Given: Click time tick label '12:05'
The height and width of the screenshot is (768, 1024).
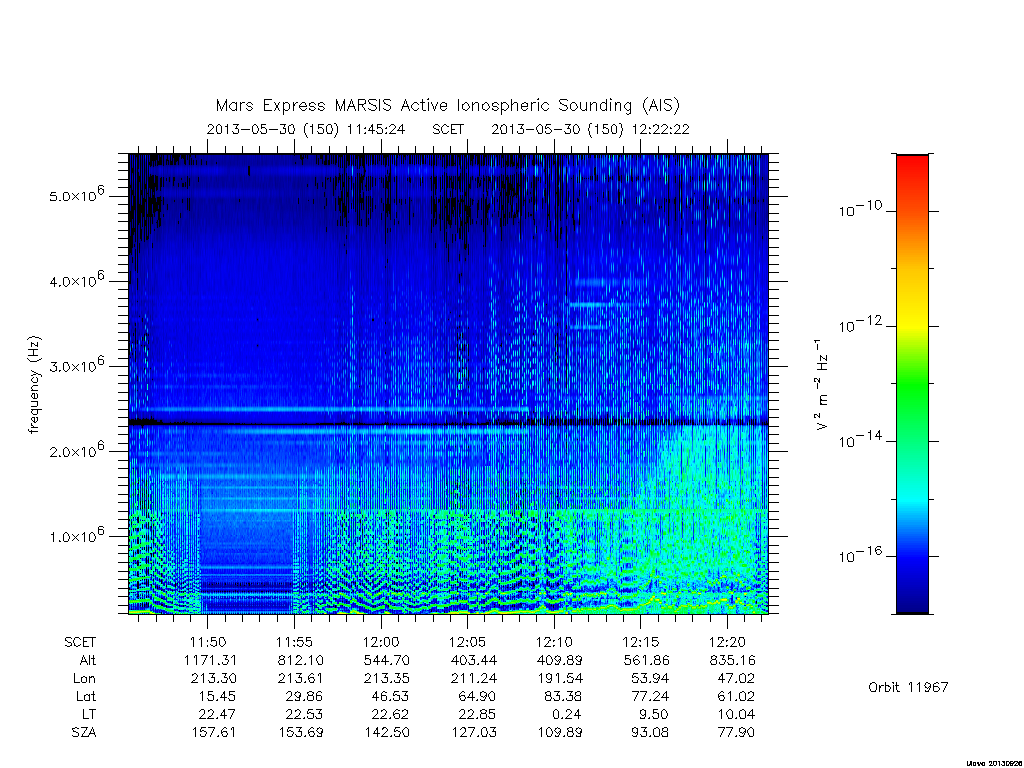Looking at the screenshot, I should (x=468, y=642).
